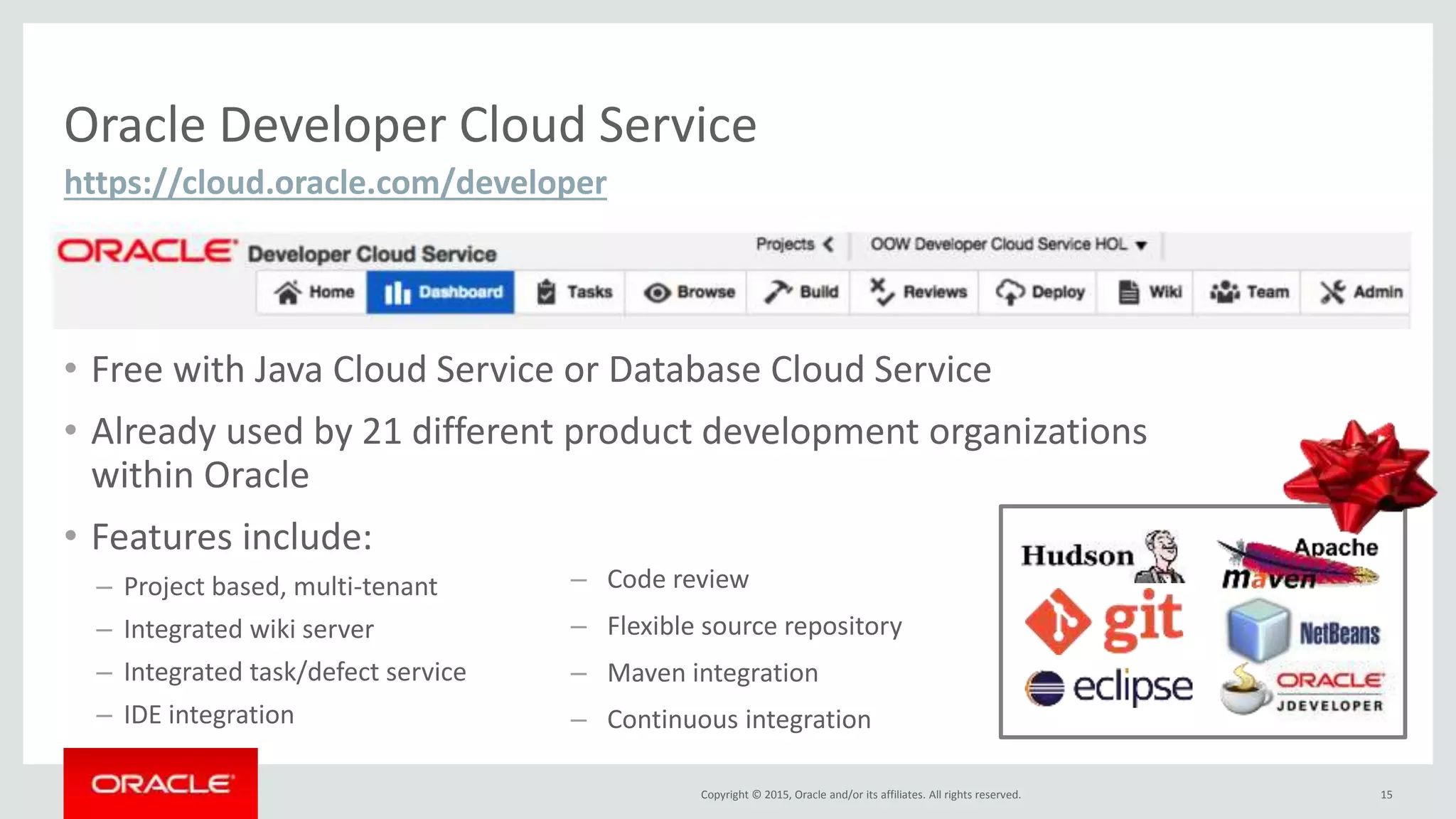This screenshot has width=1456, height=819.
Task: Select the Deploy tab
Action: click(1038, 292)
